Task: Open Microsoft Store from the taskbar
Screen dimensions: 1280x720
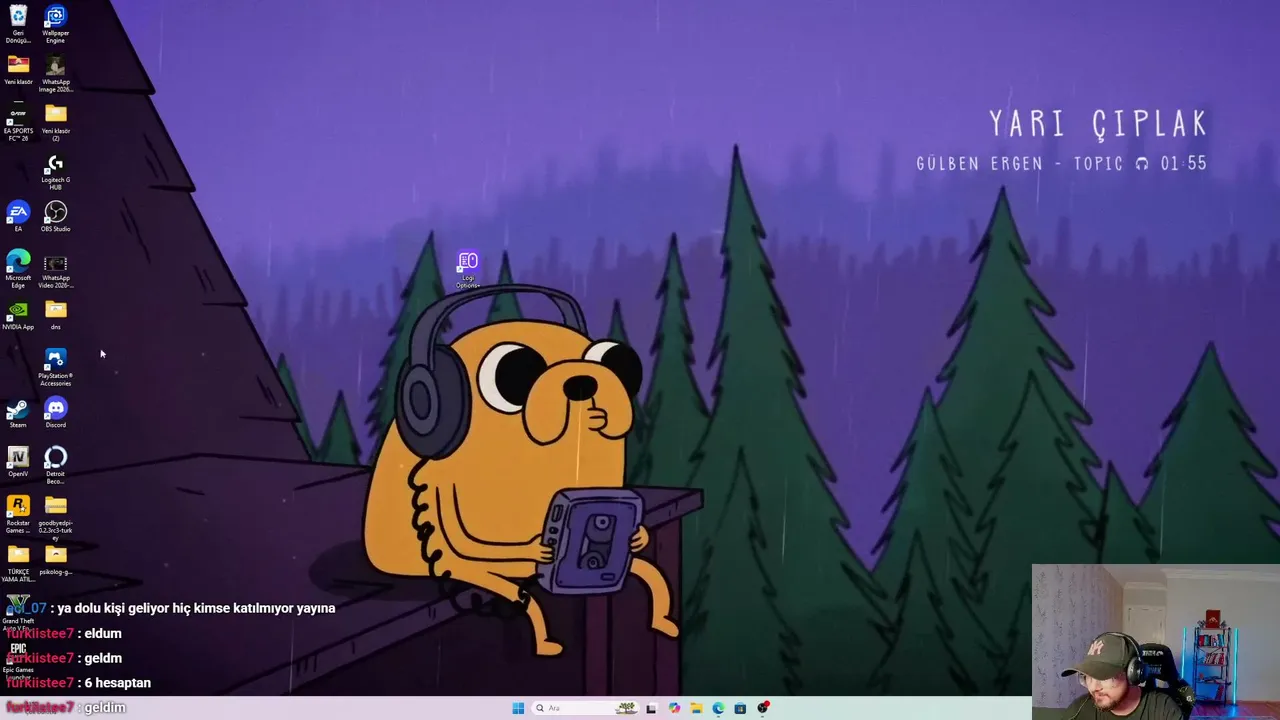Action: tap(740, 708)
